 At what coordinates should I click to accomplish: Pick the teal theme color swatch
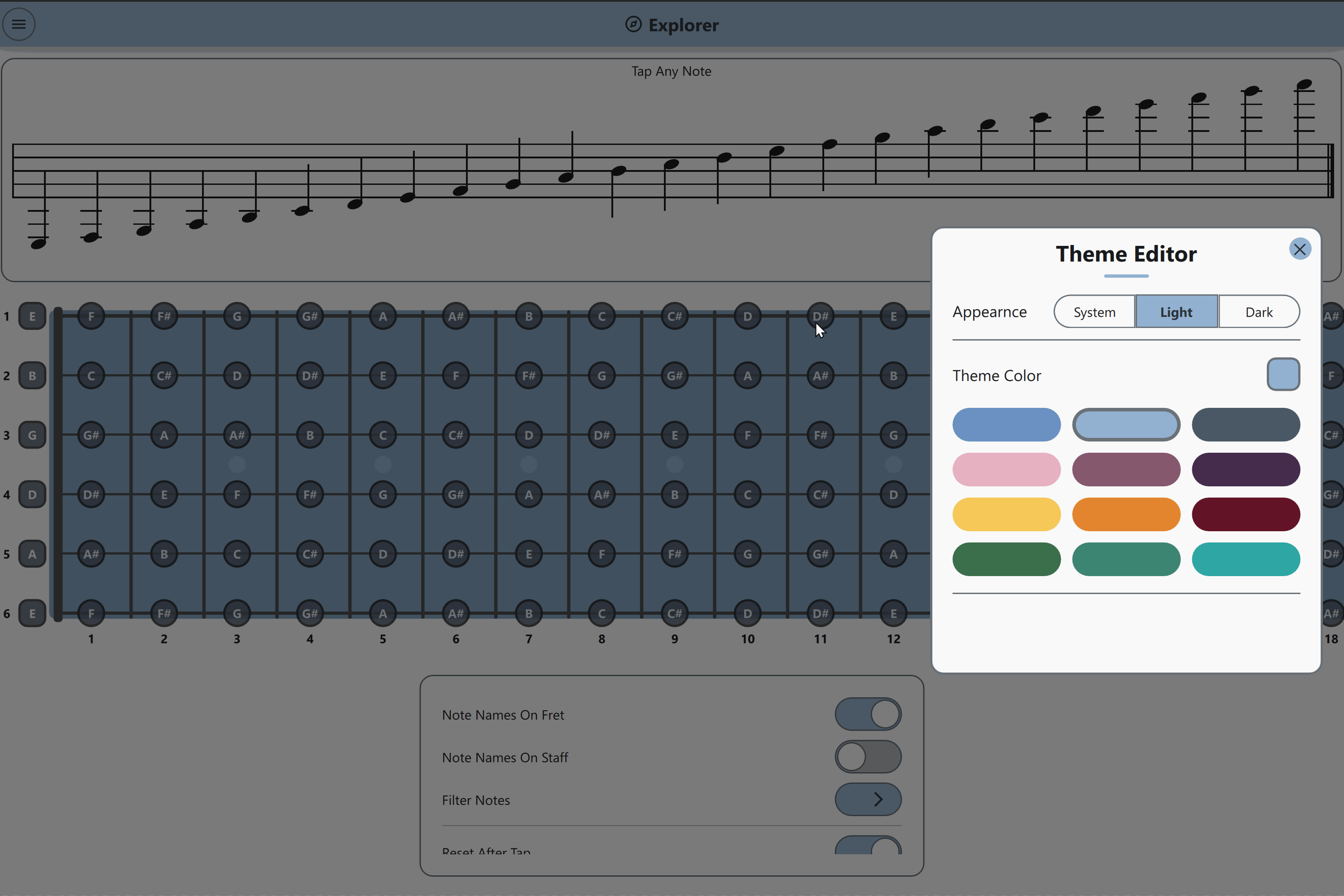pos(1246,559)
